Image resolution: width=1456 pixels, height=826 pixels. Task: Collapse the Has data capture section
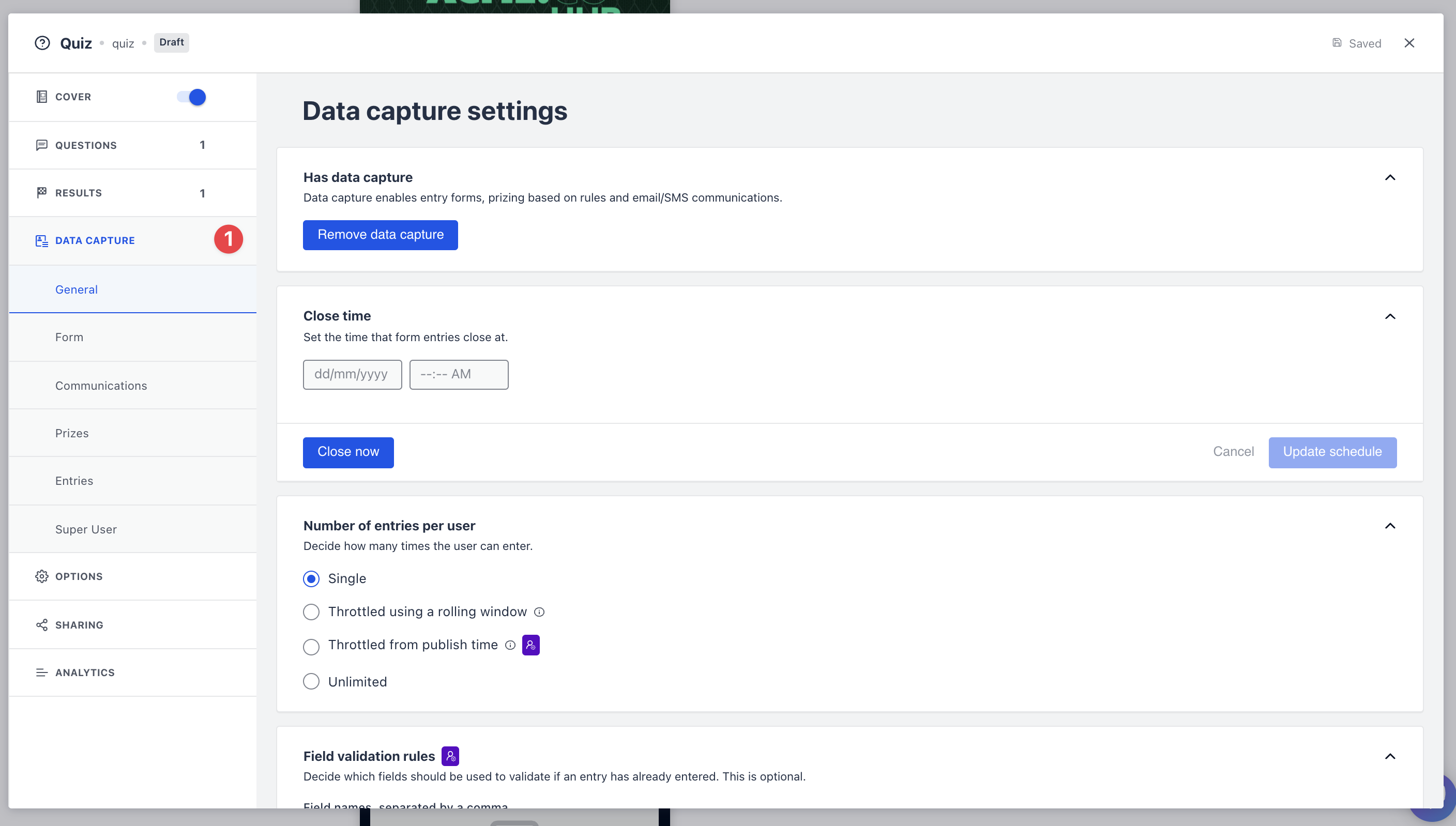tap(1390, 178)
